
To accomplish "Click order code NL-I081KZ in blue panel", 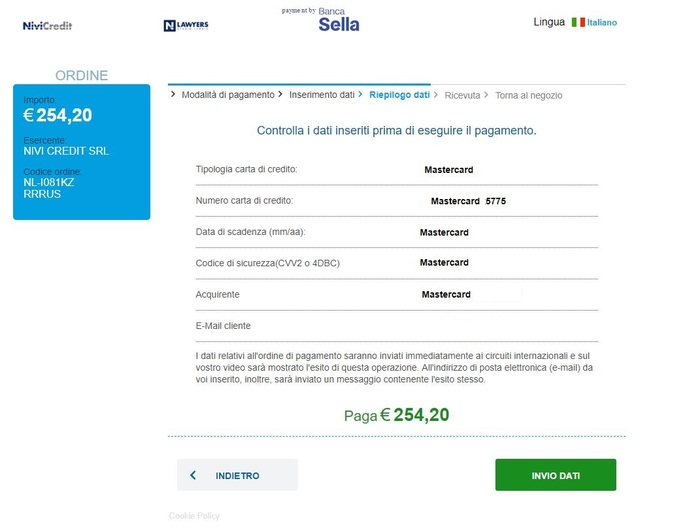I will (x=49, y=183).
